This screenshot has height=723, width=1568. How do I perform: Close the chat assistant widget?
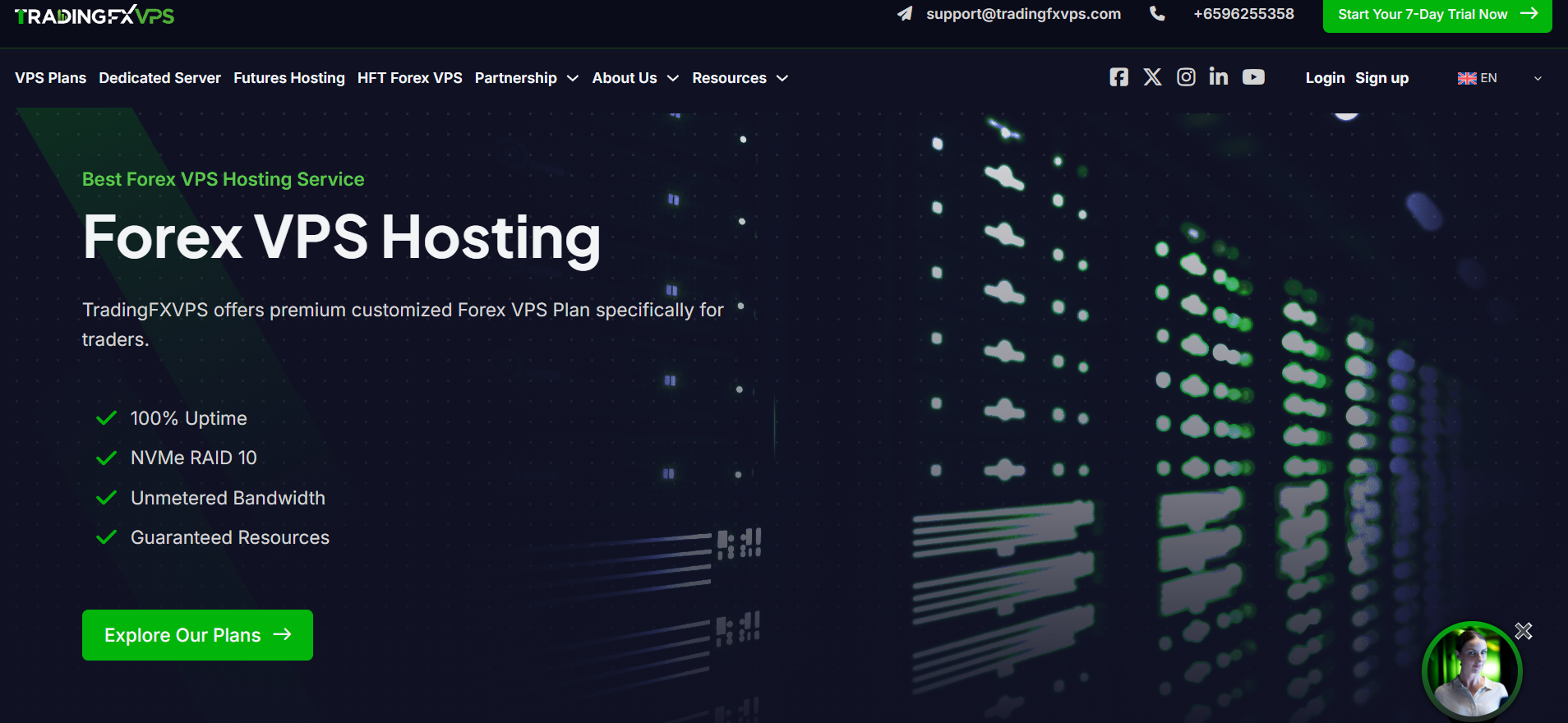(x=1524, y=631)
